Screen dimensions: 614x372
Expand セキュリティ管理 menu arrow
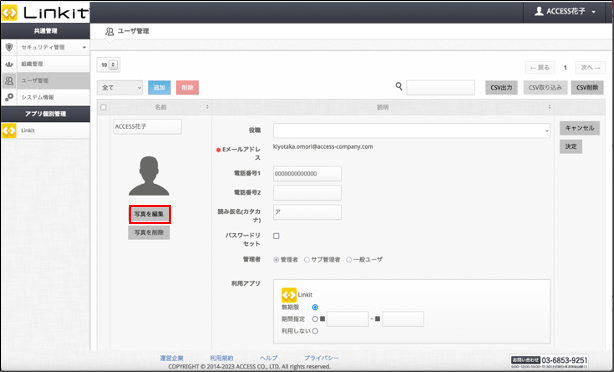pyautogui.click(x=84, y=48)
